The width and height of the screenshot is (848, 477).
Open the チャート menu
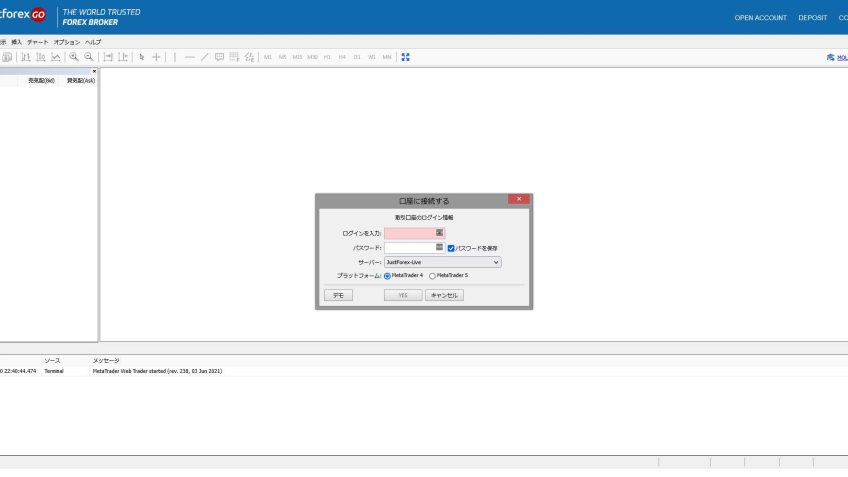point(37,42)
